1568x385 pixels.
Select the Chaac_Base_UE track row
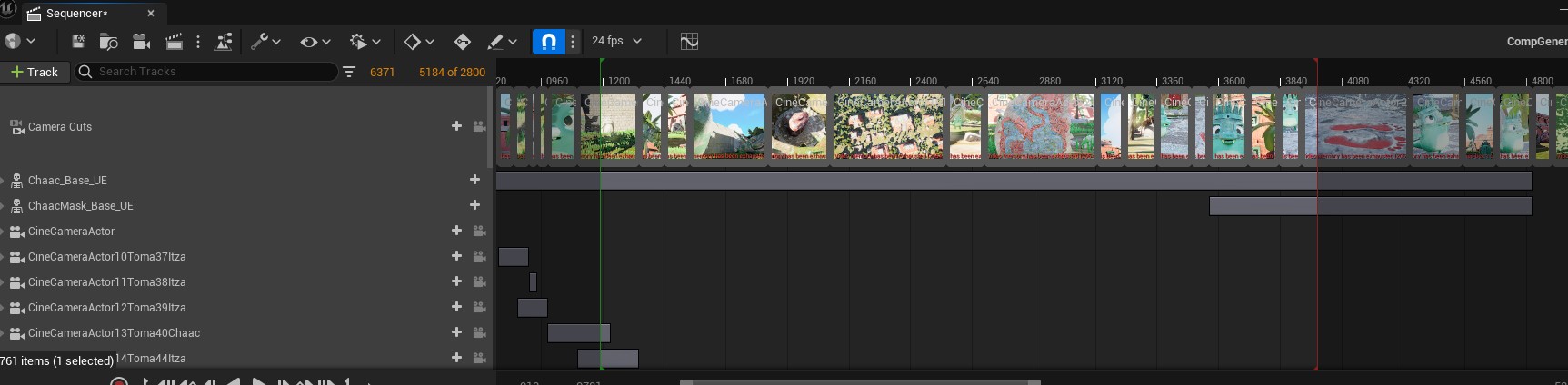tap(245, 180)
